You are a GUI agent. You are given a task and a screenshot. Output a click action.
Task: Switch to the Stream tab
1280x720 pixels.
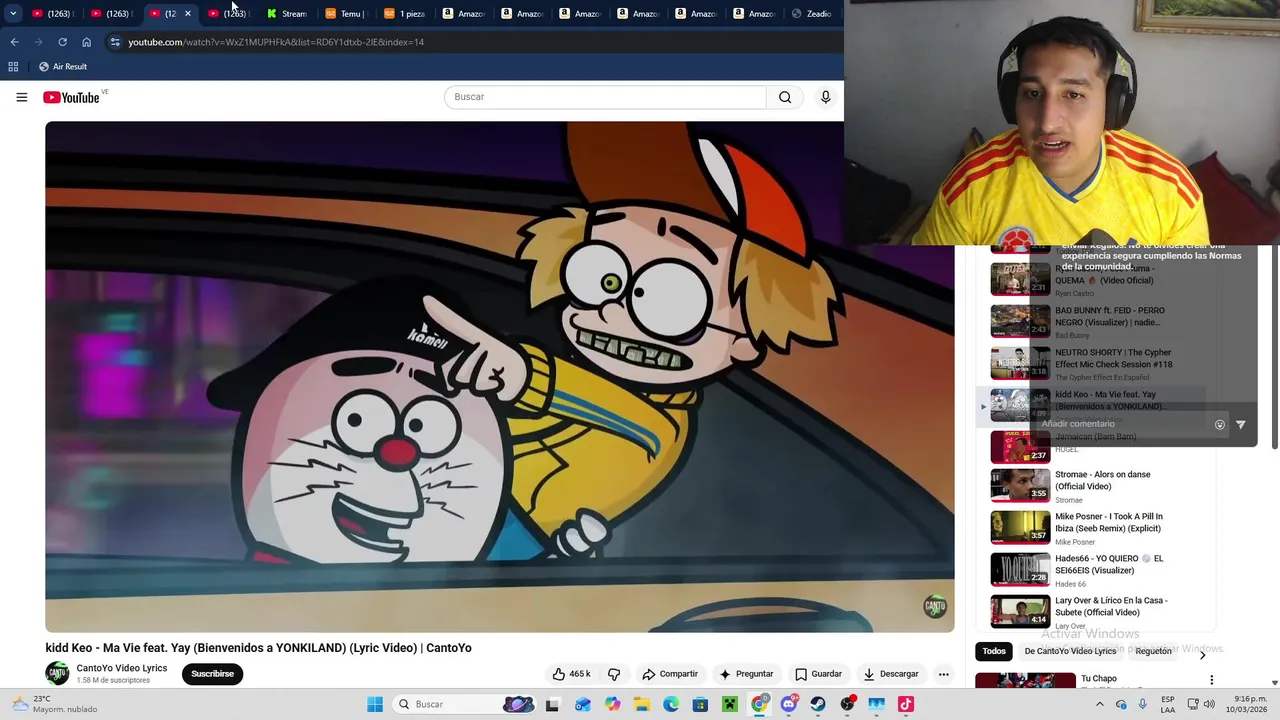[x=287, y=13]
